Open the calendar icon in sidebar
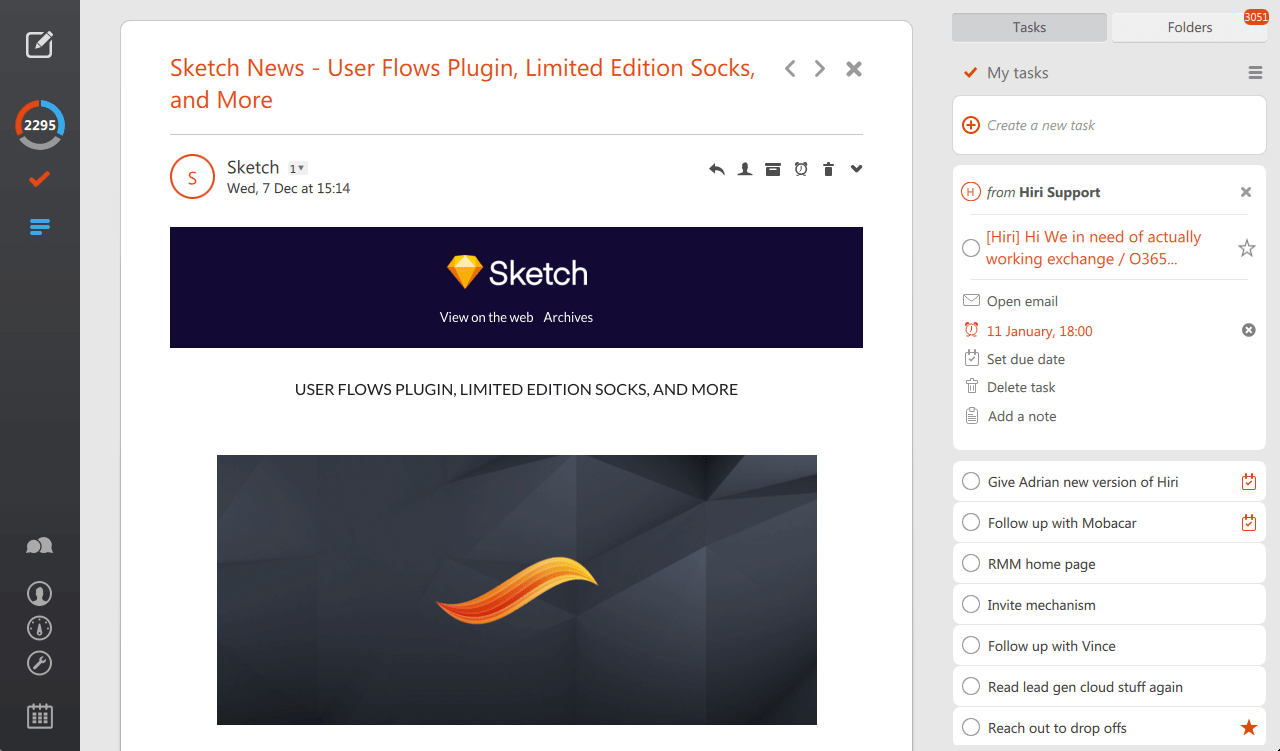 (39, 716)
